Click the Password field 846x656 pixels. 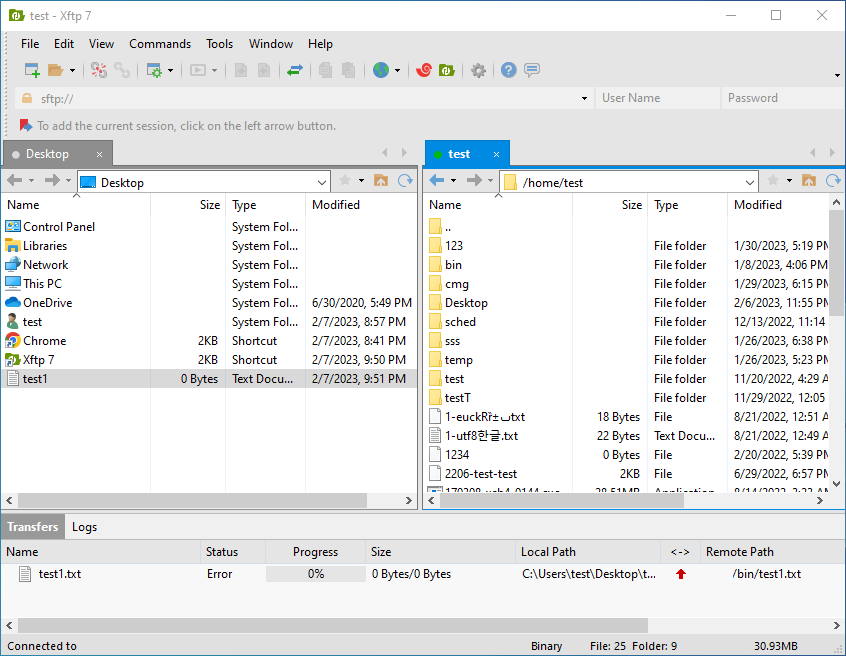point(783,98)
